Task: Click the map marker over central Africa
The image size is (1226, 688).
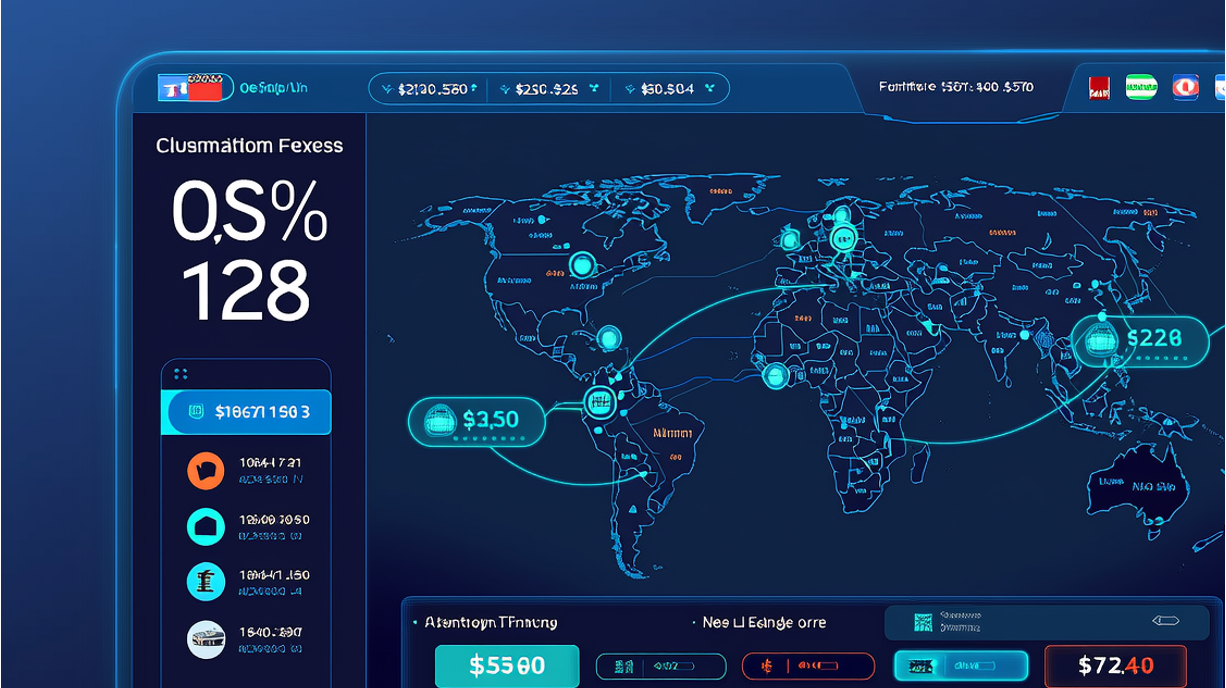Action: (x=775, y=376)
